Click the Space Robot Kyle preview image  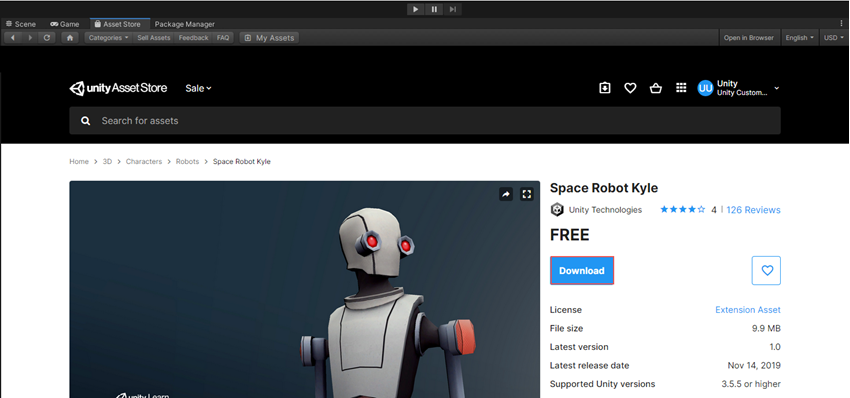[305, 290]
